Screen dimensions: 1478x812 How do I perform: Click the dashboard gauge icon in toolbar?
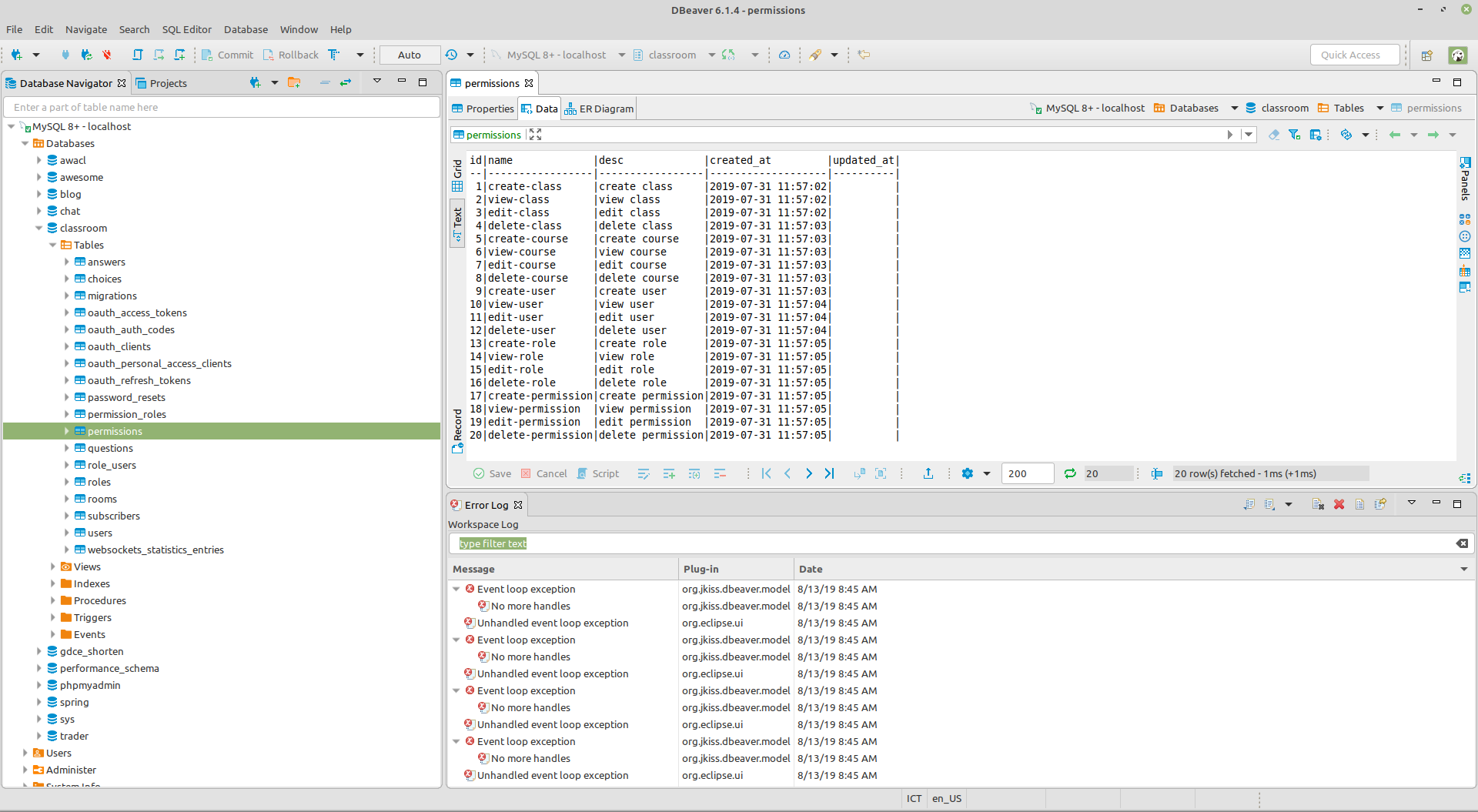tap(784, 55)
